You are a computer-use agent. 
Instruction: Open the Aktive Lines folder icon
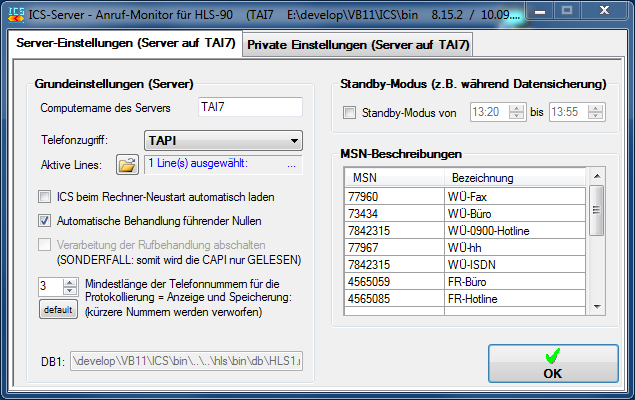tap(127, 165)
